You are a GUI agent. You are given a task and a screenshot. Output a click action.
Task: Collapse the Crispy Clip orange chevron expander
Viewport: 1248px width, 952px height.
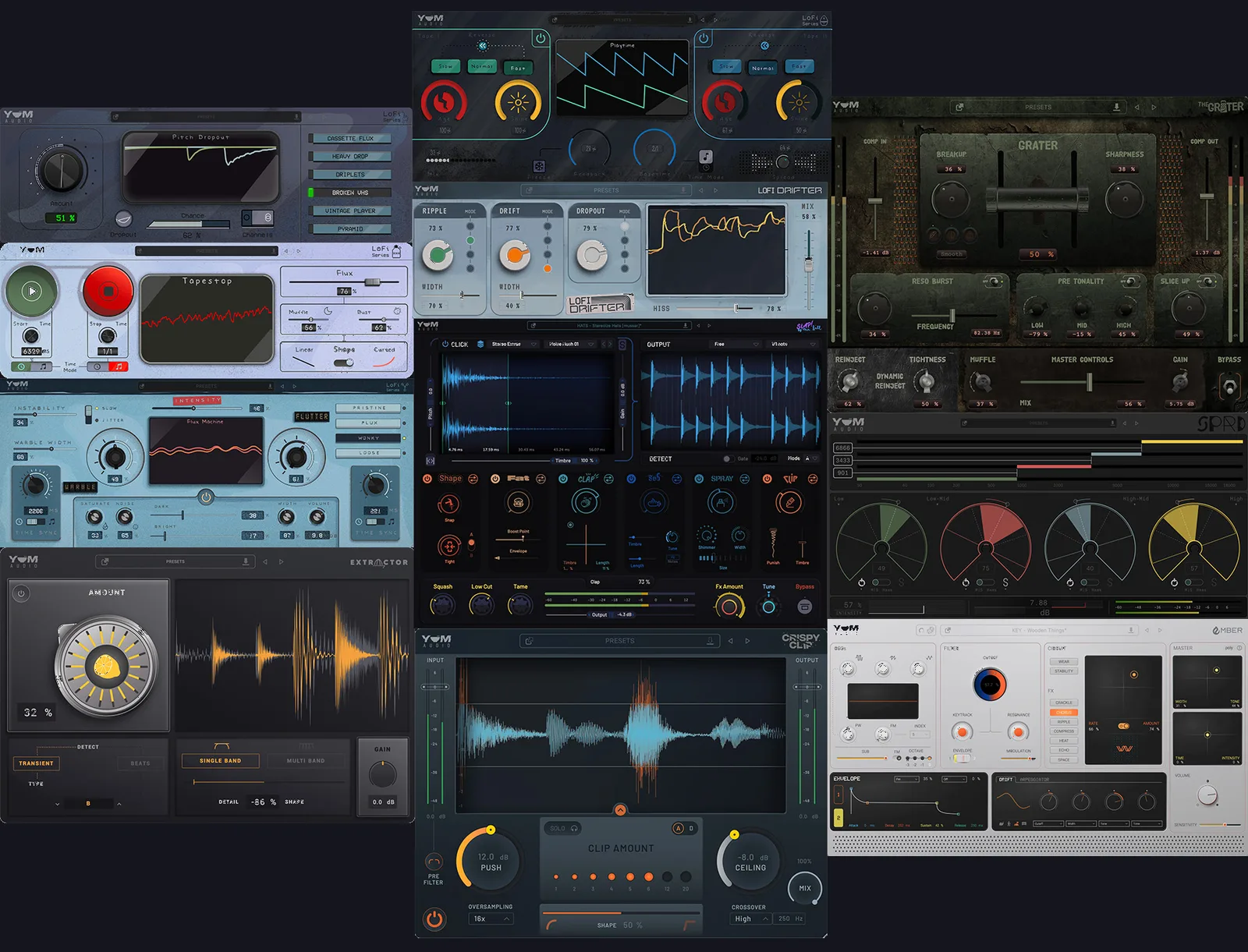(620, 810)
